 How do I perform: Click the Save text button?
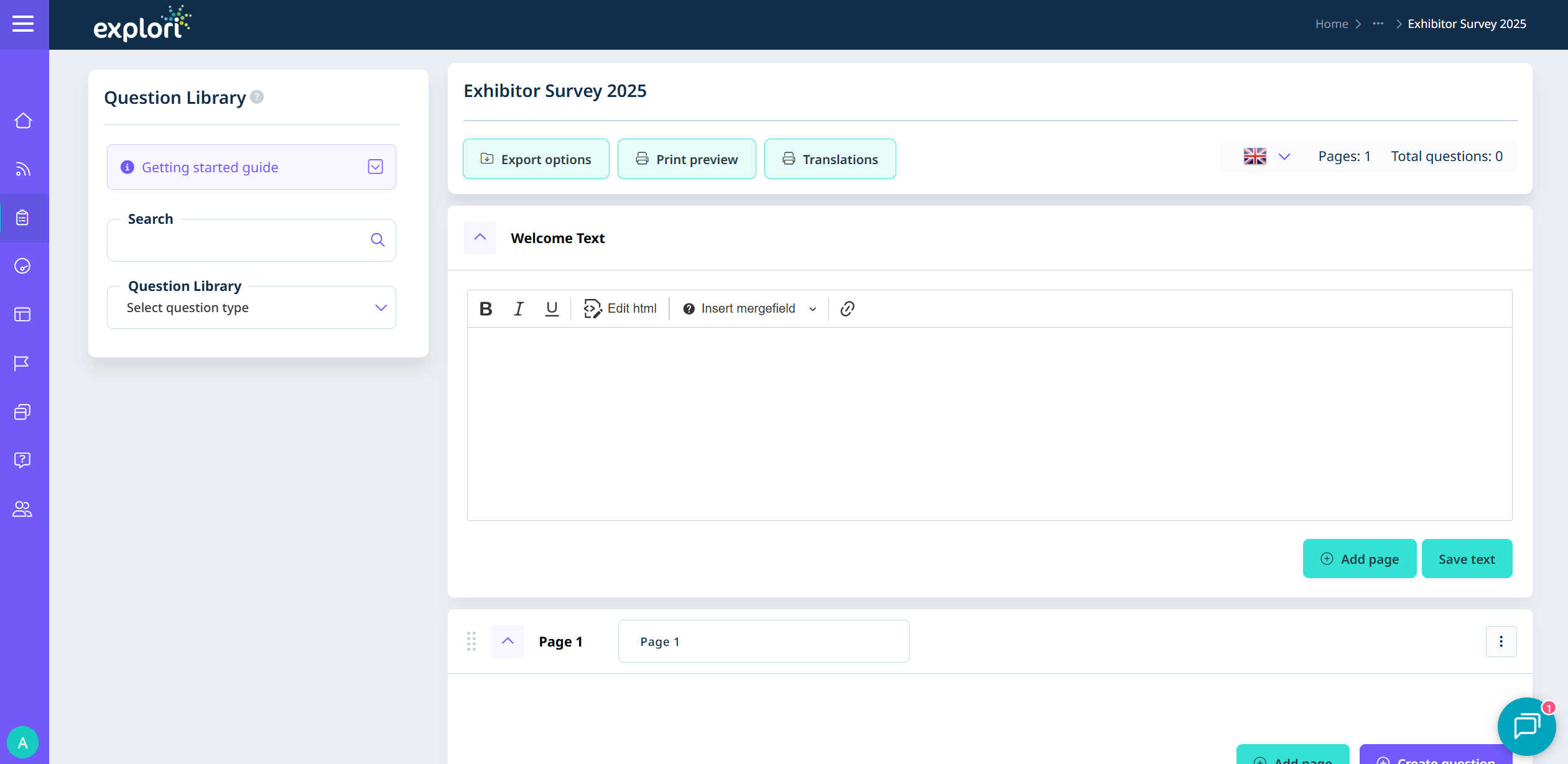[1466, 559]
